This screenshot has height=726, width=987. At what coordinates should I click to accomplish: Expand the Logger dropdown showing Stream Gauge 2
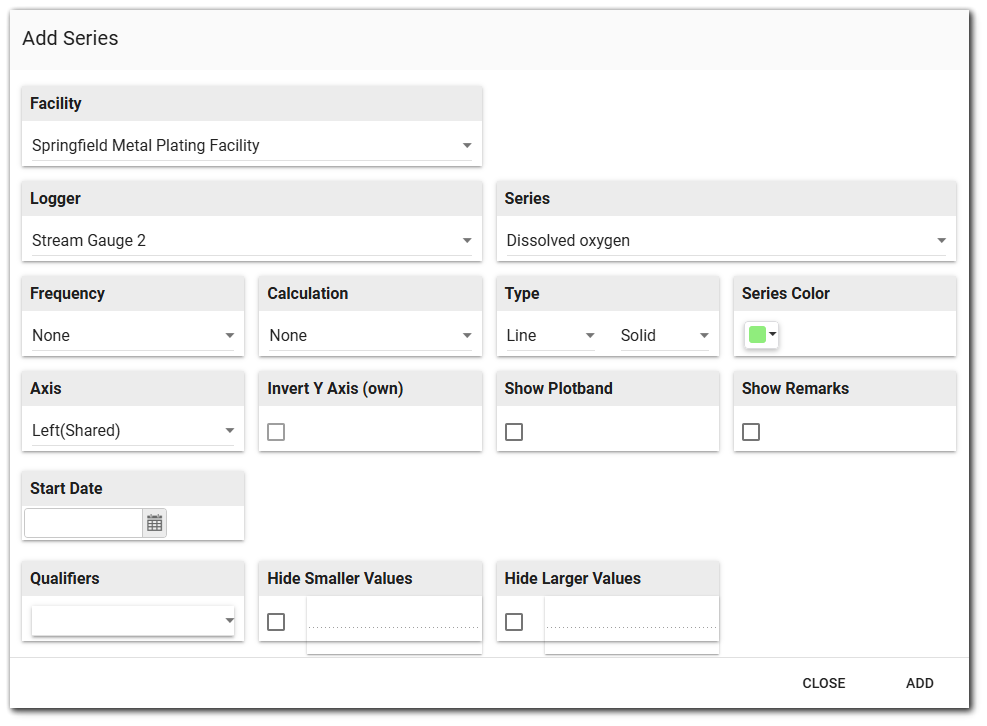(x=251, y=241)
